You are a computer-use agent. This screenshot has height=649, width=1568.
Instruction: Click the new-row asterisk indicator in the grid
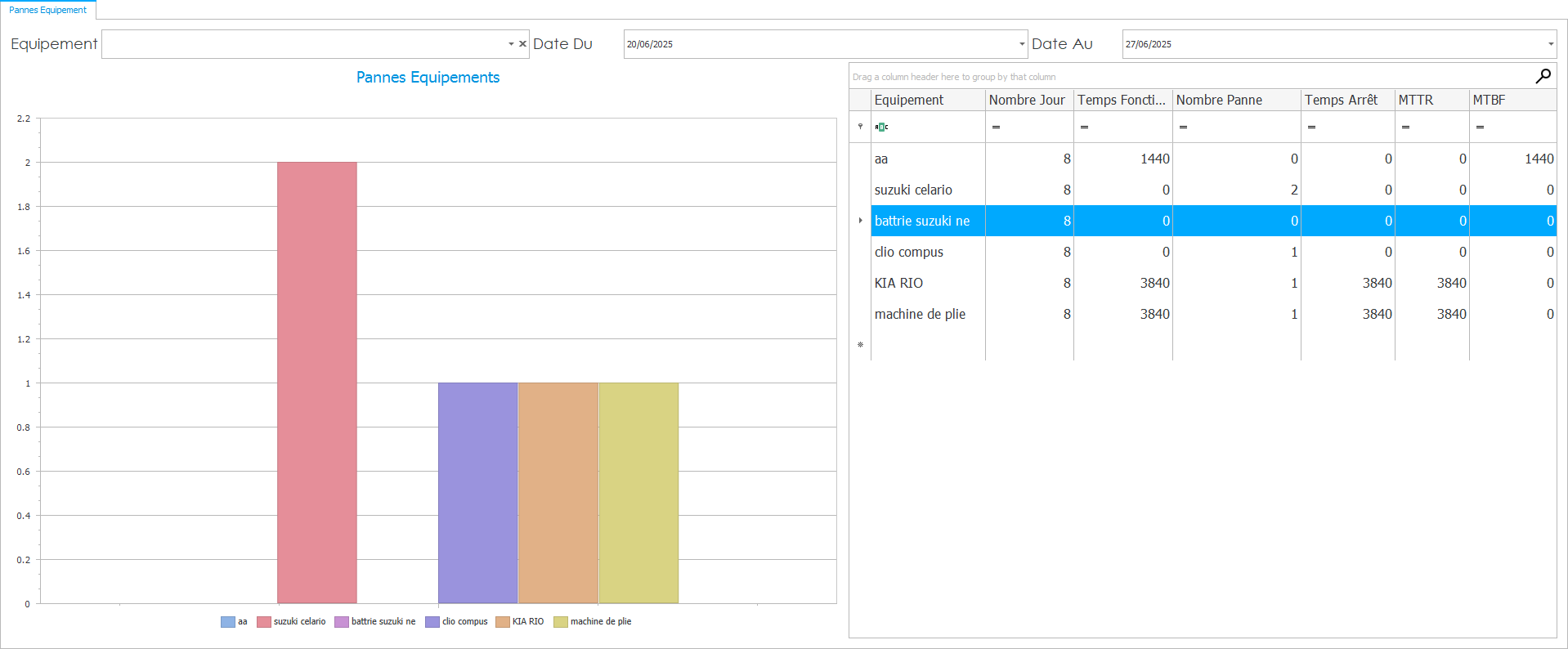(x=860, y=345)
